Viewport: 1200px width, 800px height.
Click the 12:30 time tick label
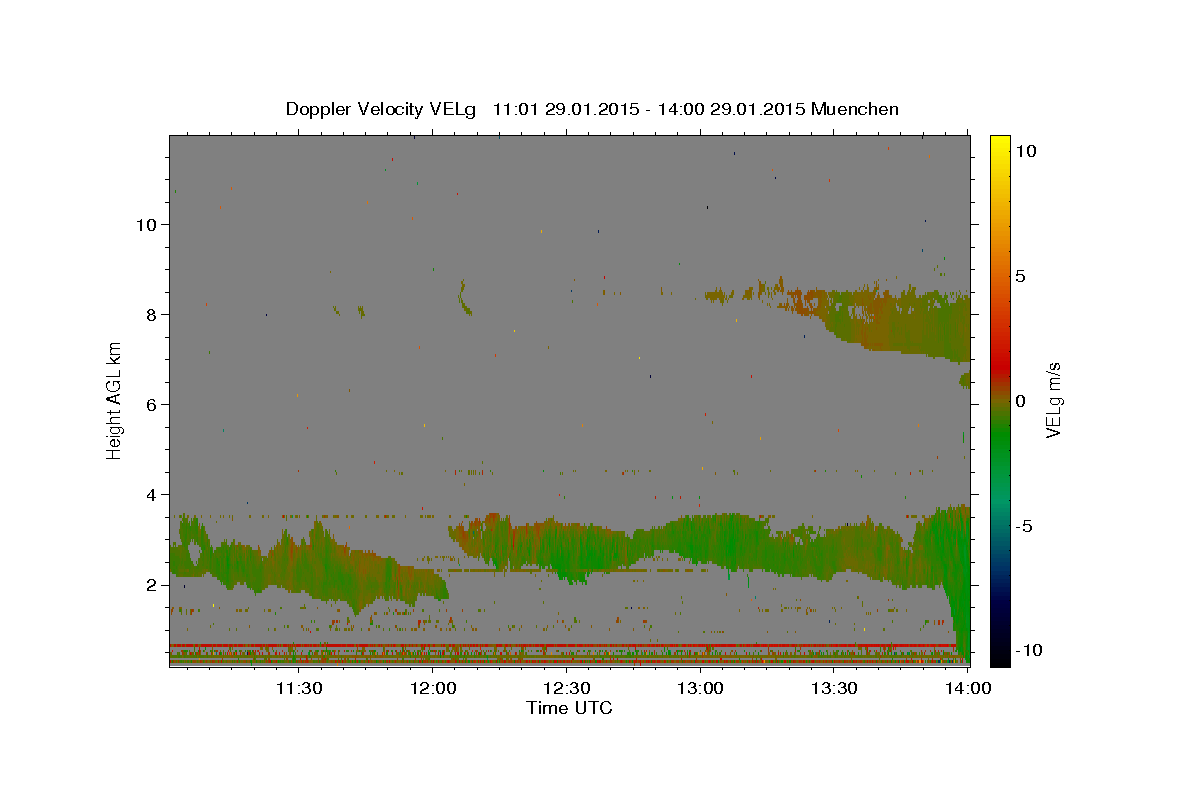tap(567, 688)
